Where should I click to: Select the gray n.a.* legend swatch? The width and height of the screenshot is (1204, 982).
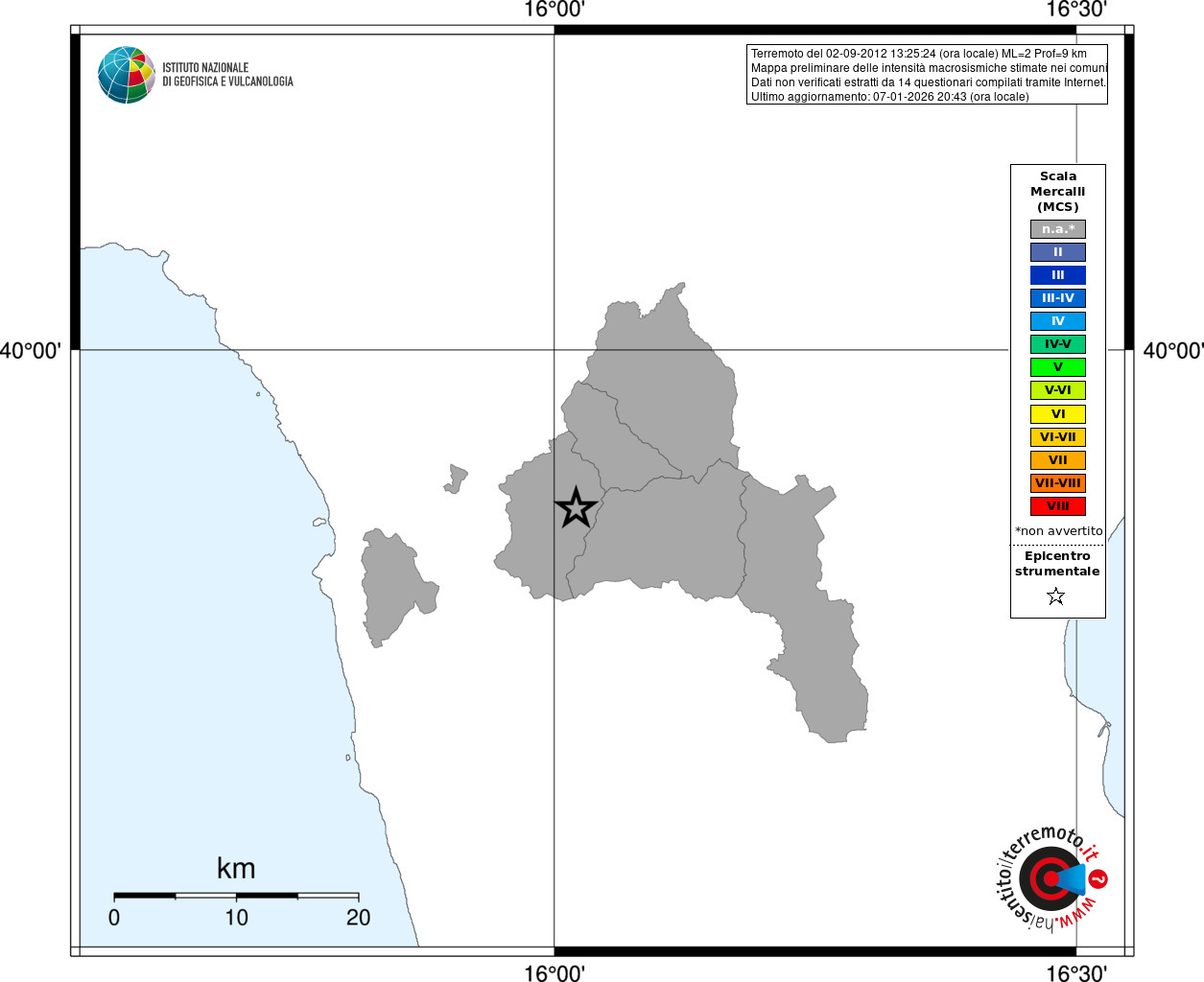tap(1058, 229)
